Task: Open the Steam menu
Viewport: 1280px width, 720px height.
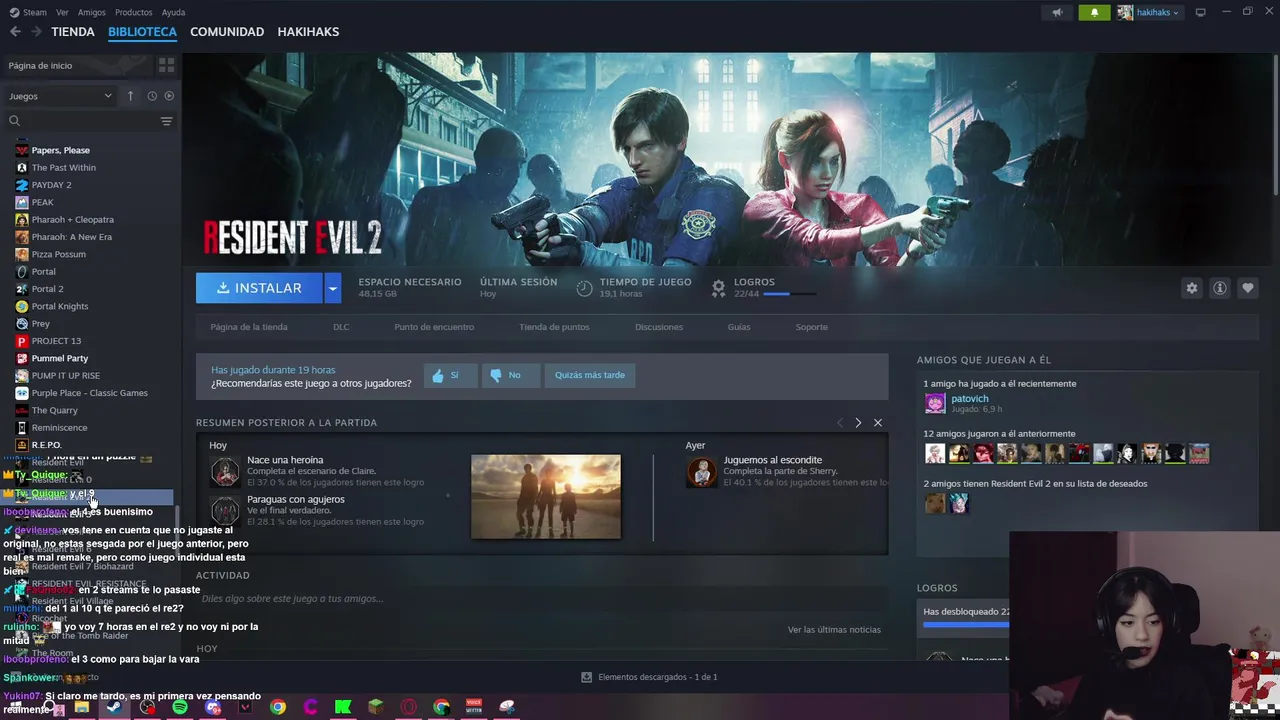Action: click(x=28, y=12)
